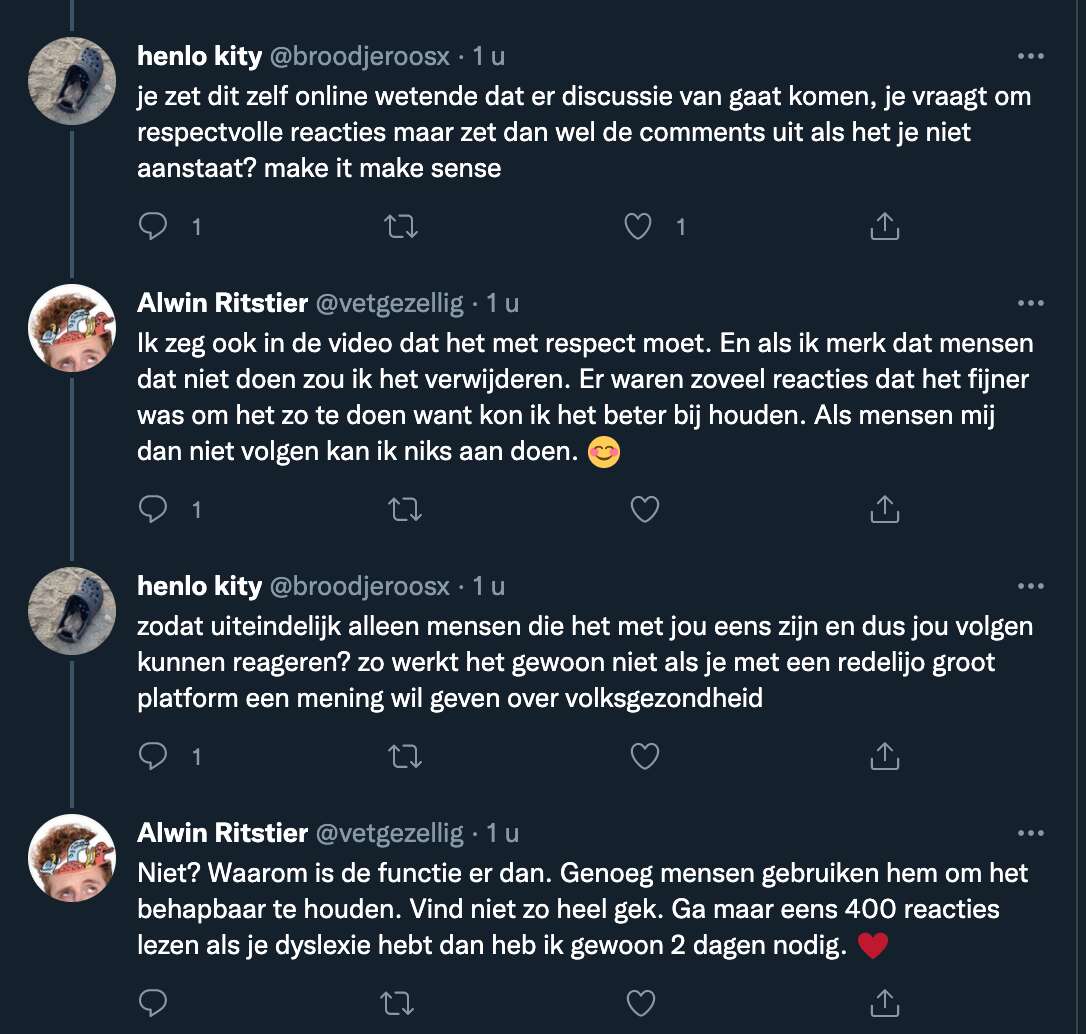This screenshot has height=1034, width=1086.
Task: Share the first henlo kity tweet
Action: 884,226
